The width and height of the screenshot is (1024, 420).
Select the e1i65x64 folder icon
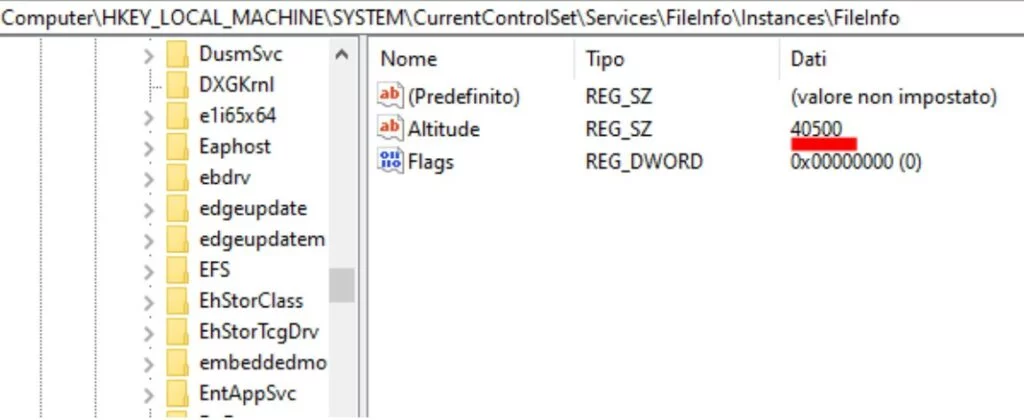pos(178,116)
